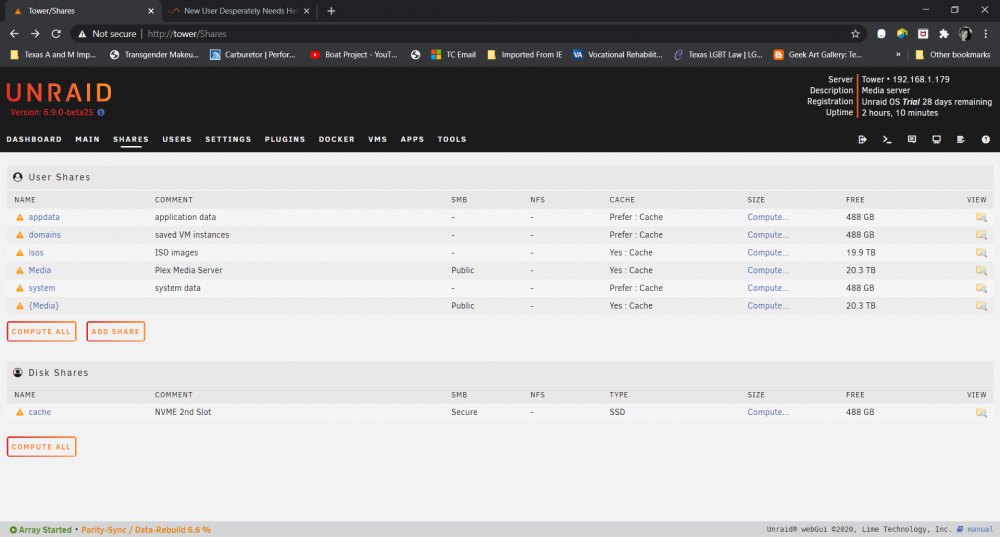Image resolution: width=1000 pixels, height=537 pixels.
Task: Open the appdata share link
Action: (44, 217)
